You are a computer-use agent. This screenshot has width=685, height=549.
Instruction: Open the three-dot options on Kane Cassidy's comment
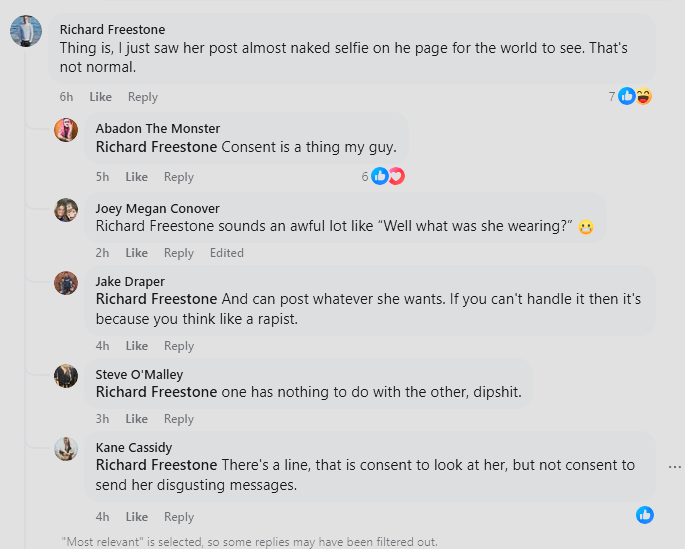(674, 467)
